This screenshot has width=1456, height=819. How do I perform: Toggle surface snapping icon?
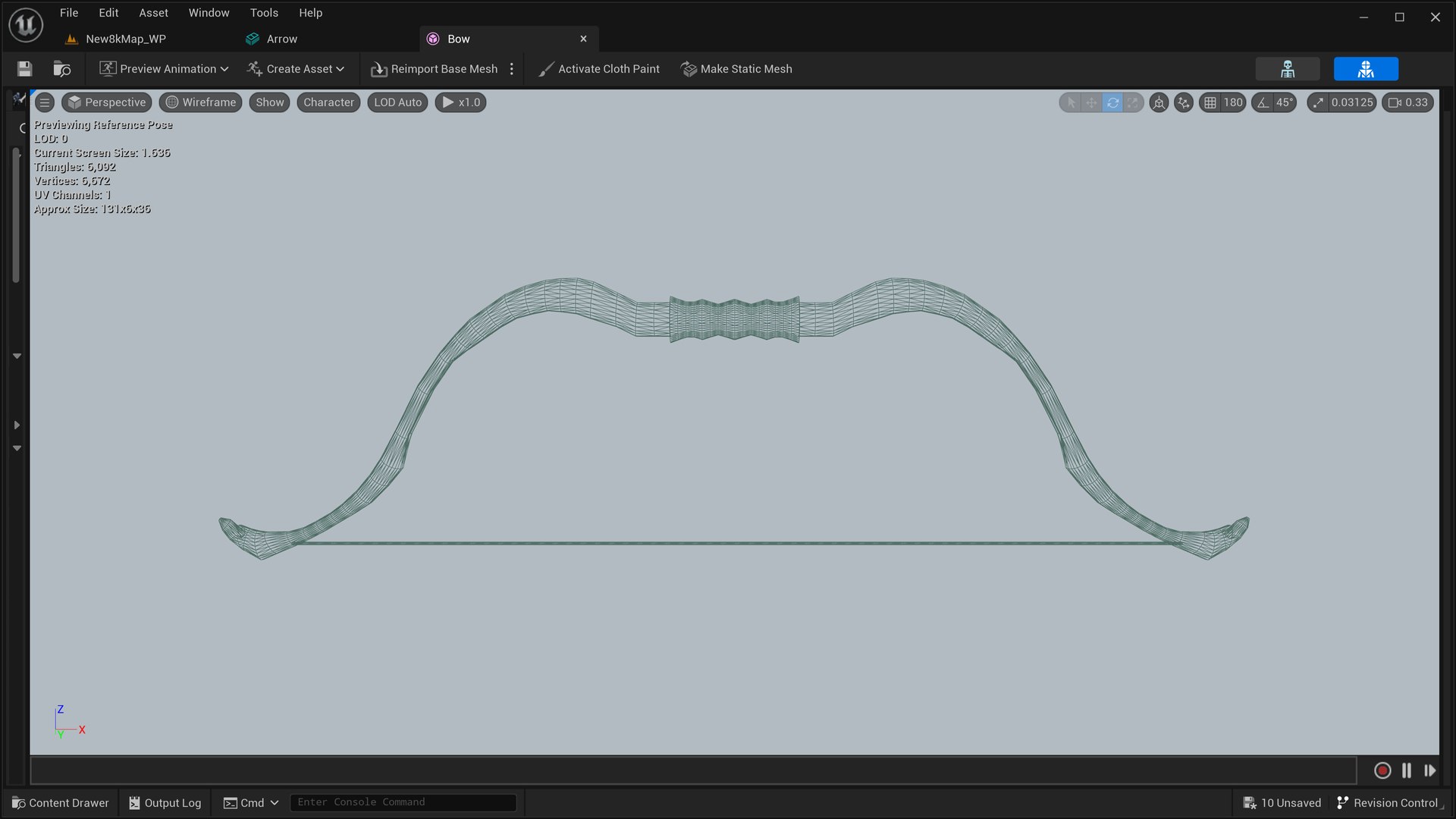click(x=1184, y=102)
